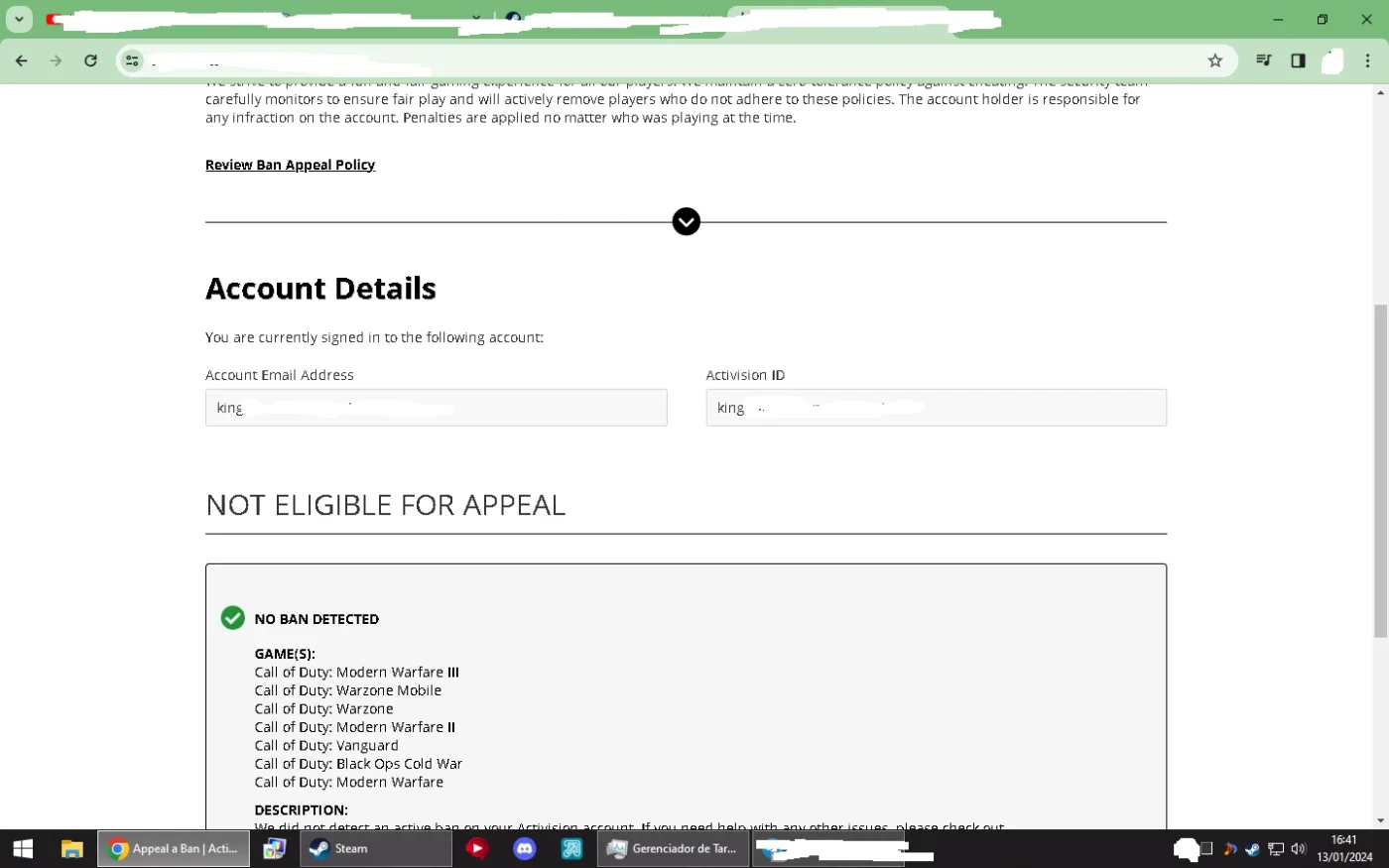Open File Explorer from taskbar
This screenshot has width=1389, height=868.
[71, 849]
